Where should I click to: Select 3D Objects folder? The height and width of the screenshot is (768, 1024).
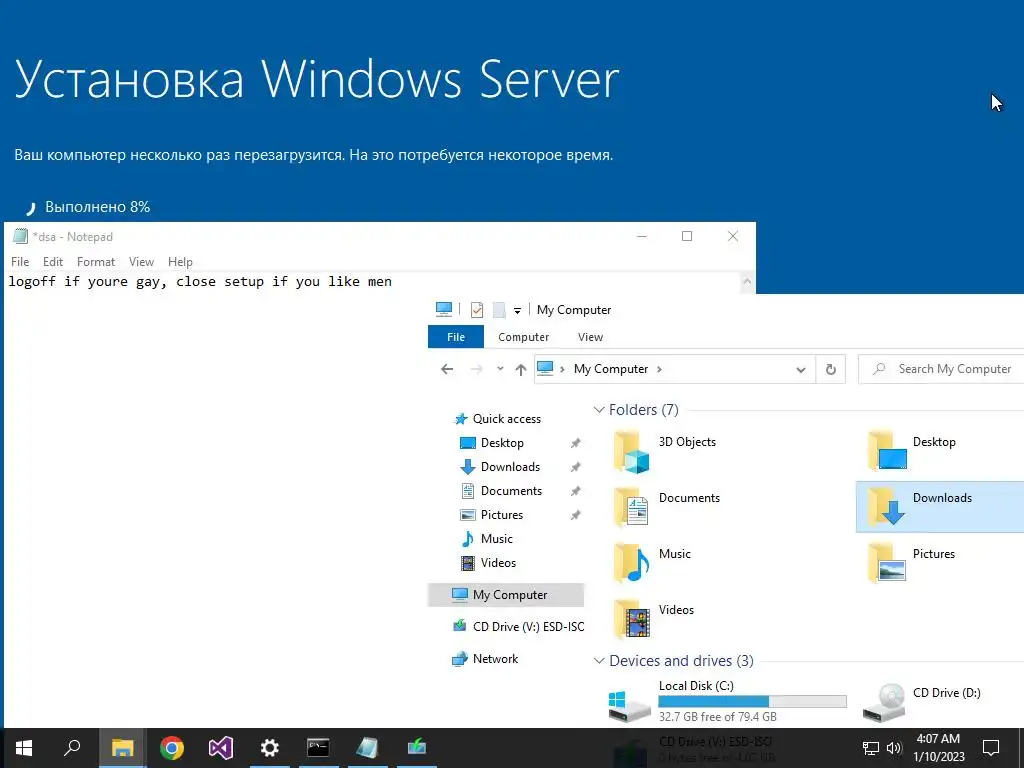pyautogui.click(x=666, y=450)
